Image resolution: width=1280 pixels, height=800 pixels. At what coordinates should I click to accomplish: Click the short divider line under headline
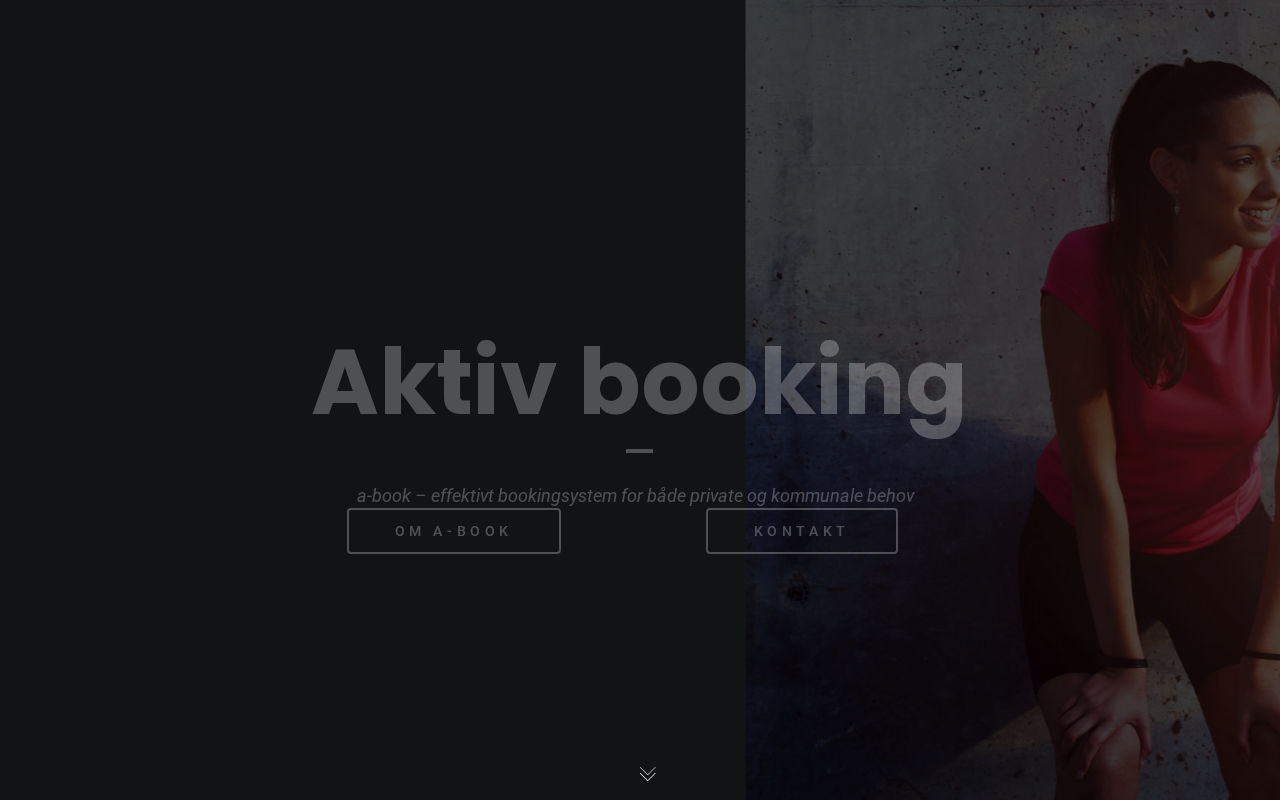[x=639, y=451]
